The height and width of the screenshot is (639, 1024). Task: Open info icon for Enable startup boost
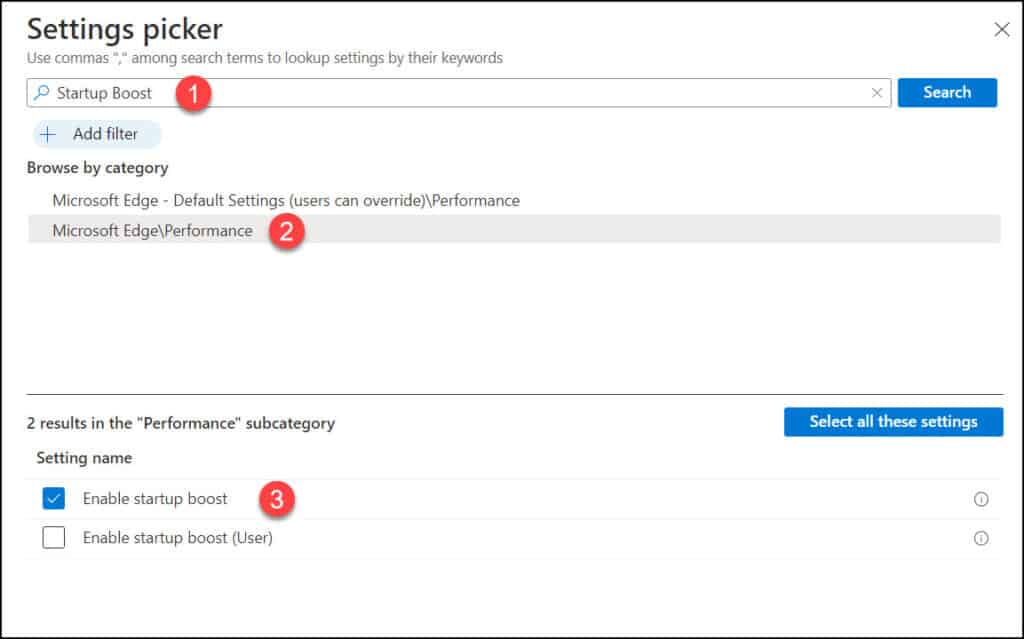(x=981, y=499)
